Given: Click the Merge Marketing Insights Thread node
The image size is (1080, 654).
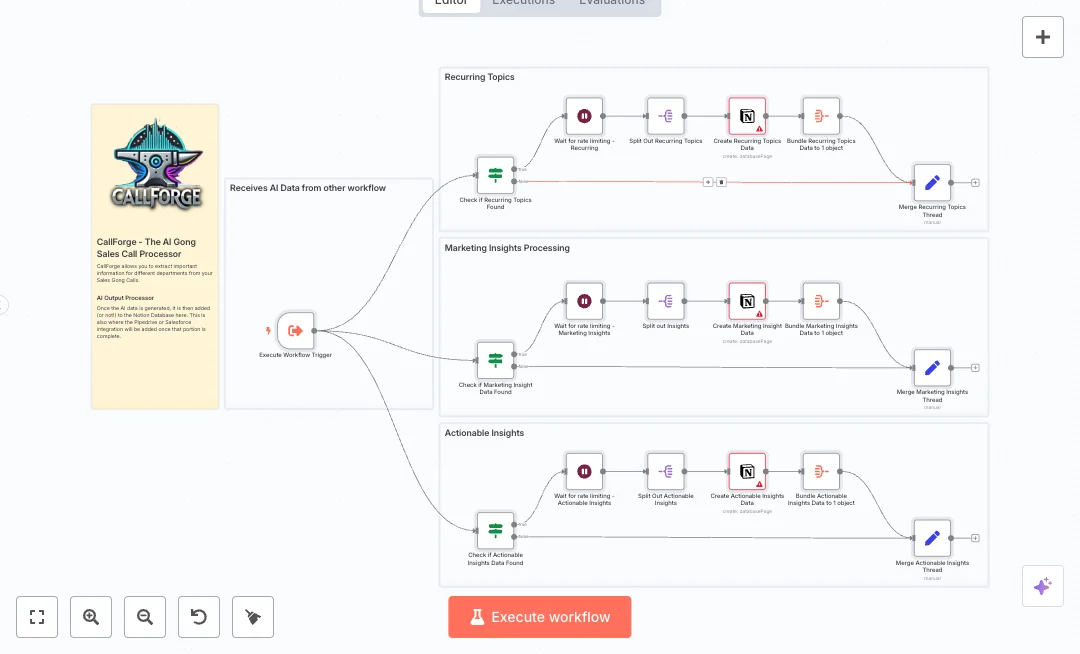Looking at the screenshot, I should click(932, 367).
